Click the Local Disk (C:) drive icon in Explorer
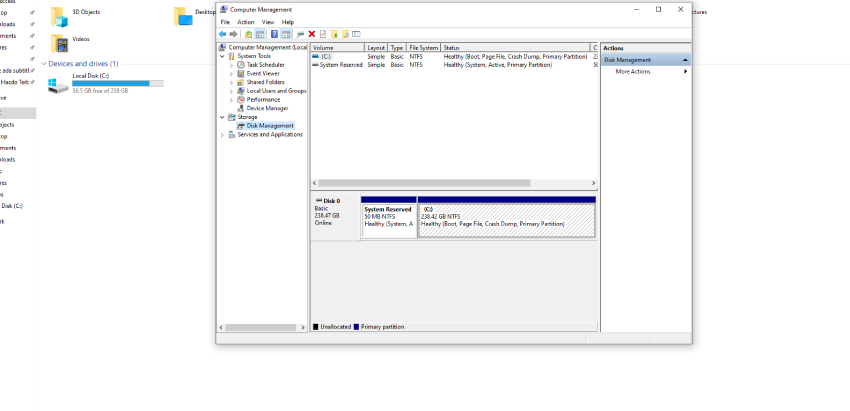The image size is (850, 411). coord(58,85)
